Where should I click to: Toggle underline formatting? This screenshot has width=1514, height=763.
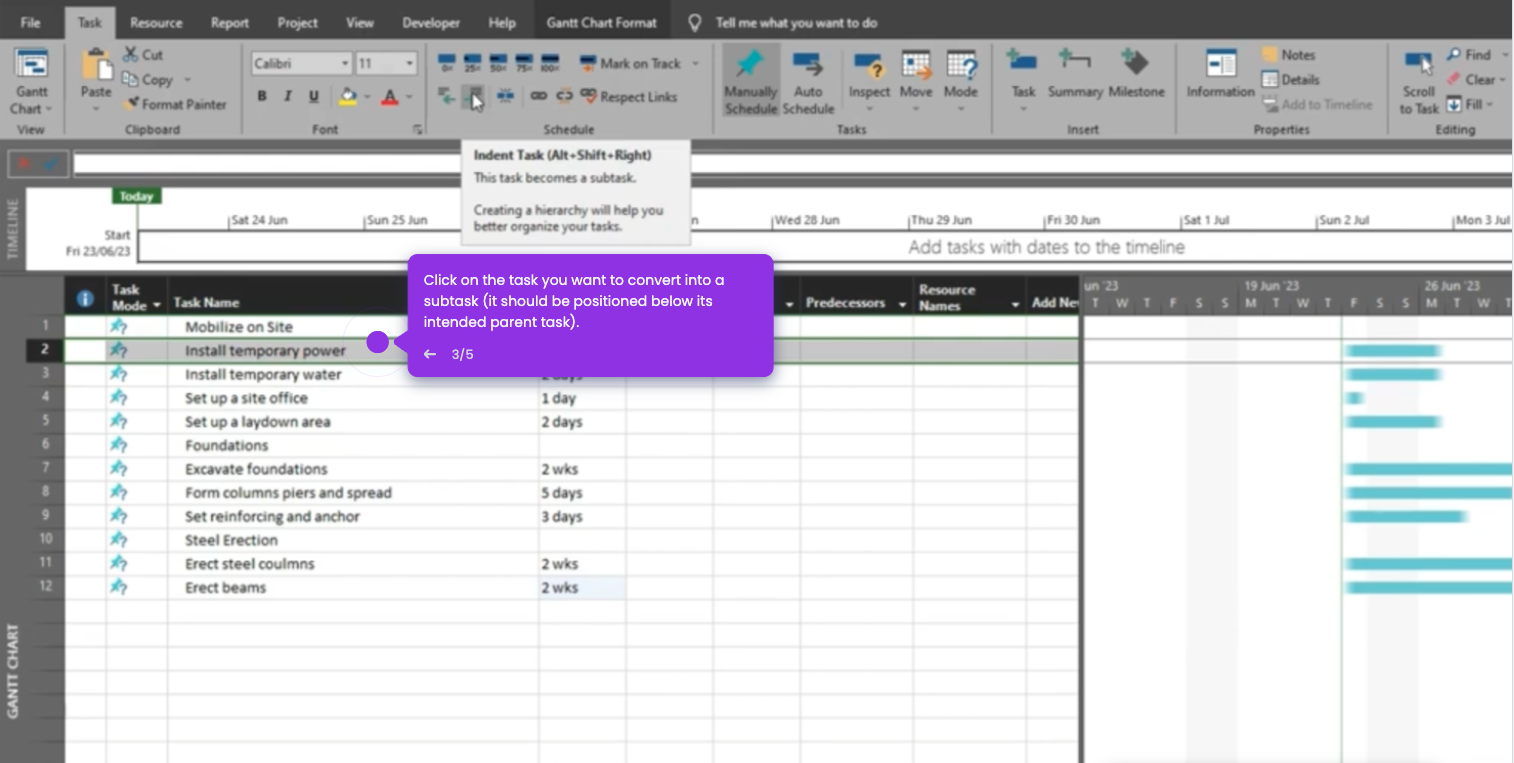point(314,96)
